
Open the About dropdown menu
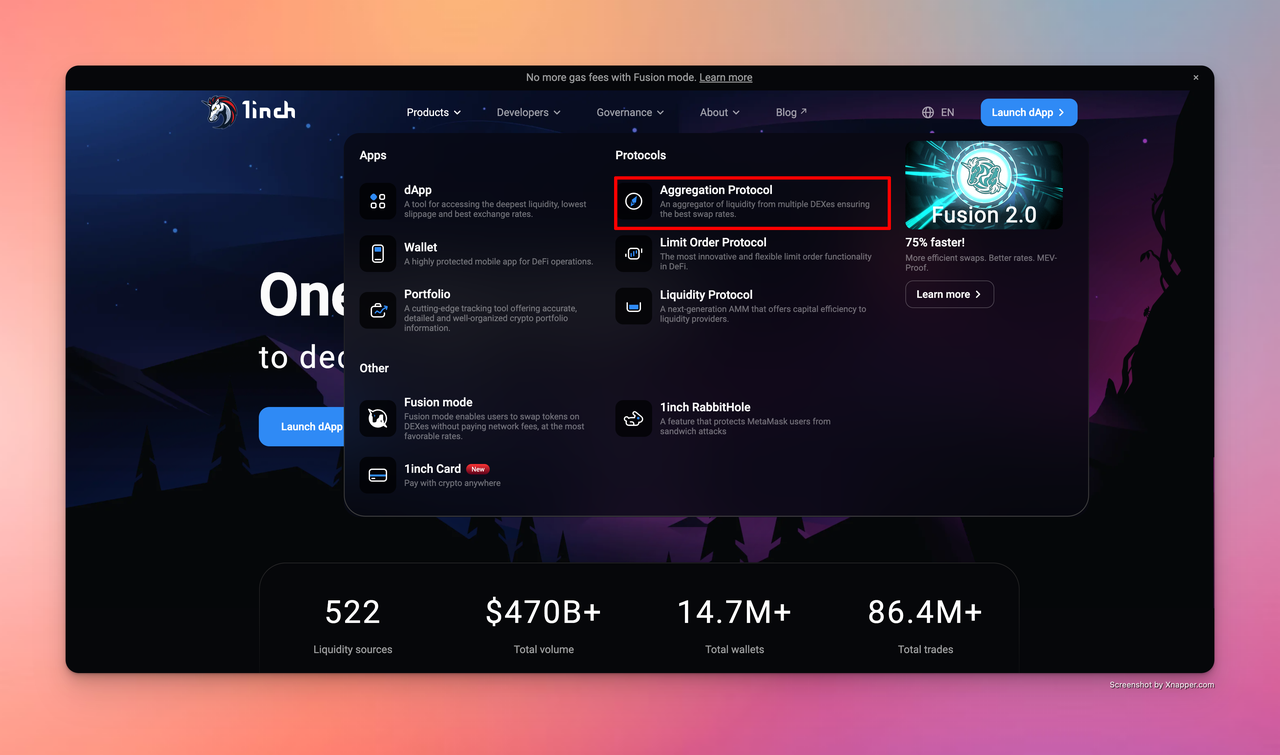[x=719, y=113]
